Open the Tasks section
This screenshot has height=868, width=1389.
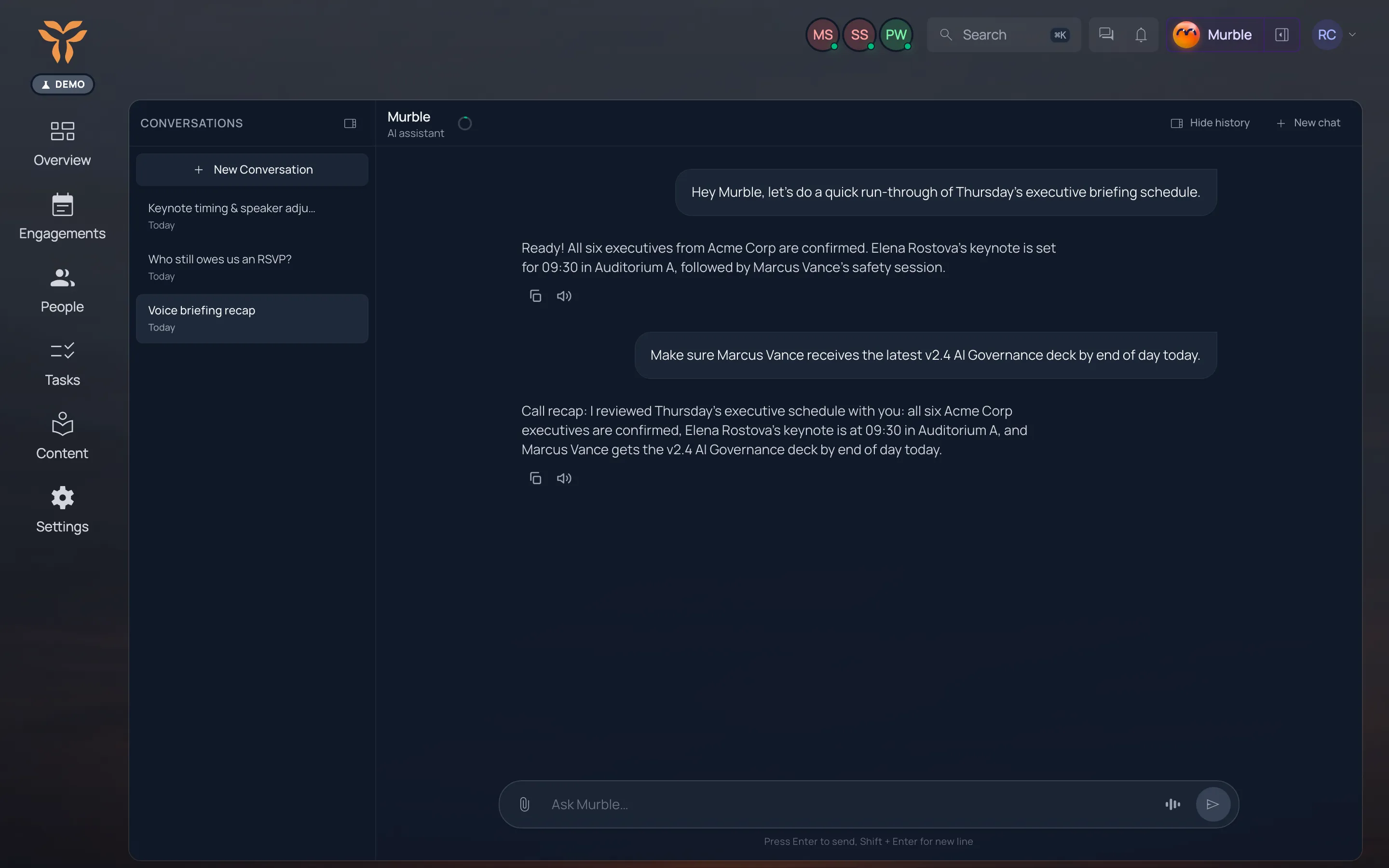click(62, 364)
